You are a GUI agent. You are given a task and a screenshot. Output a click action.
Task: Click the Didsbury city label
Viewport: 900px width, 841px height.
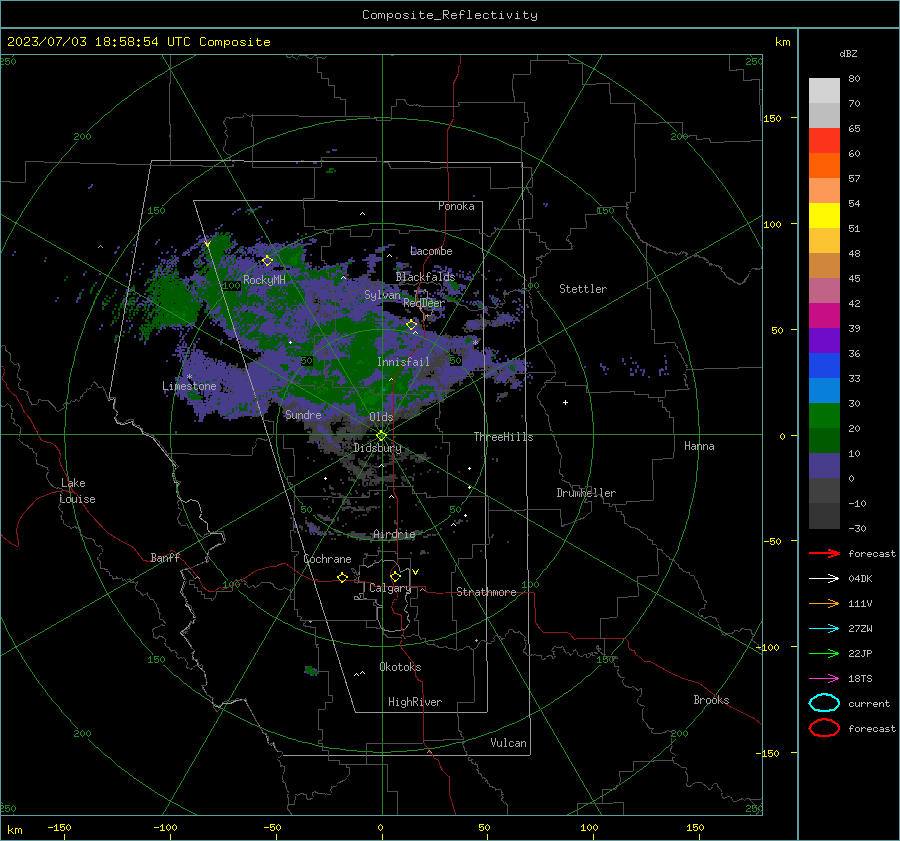377,448
